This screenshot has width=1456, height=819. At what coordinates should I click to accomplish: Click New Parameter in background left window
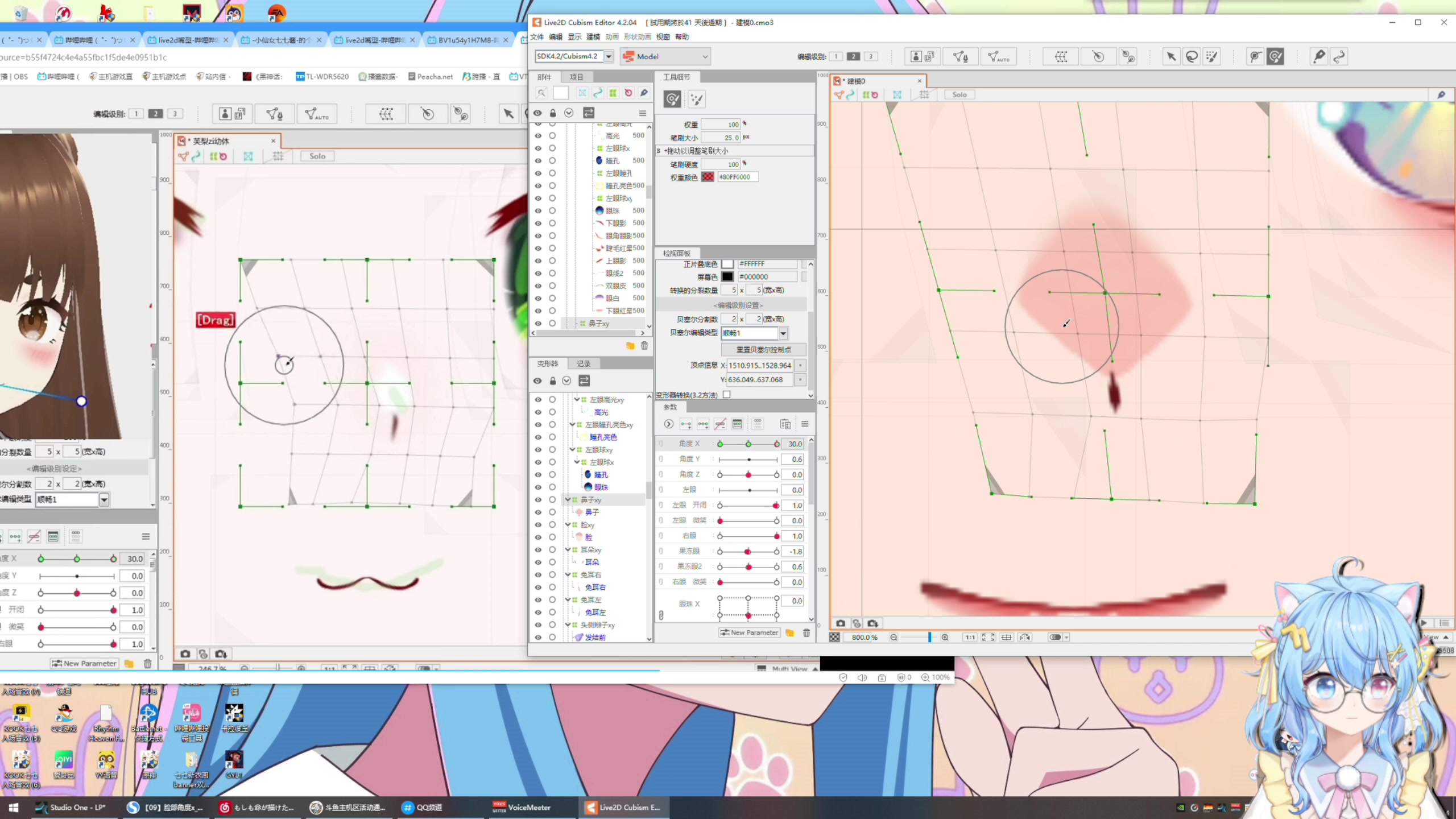[x=85, y=664]
